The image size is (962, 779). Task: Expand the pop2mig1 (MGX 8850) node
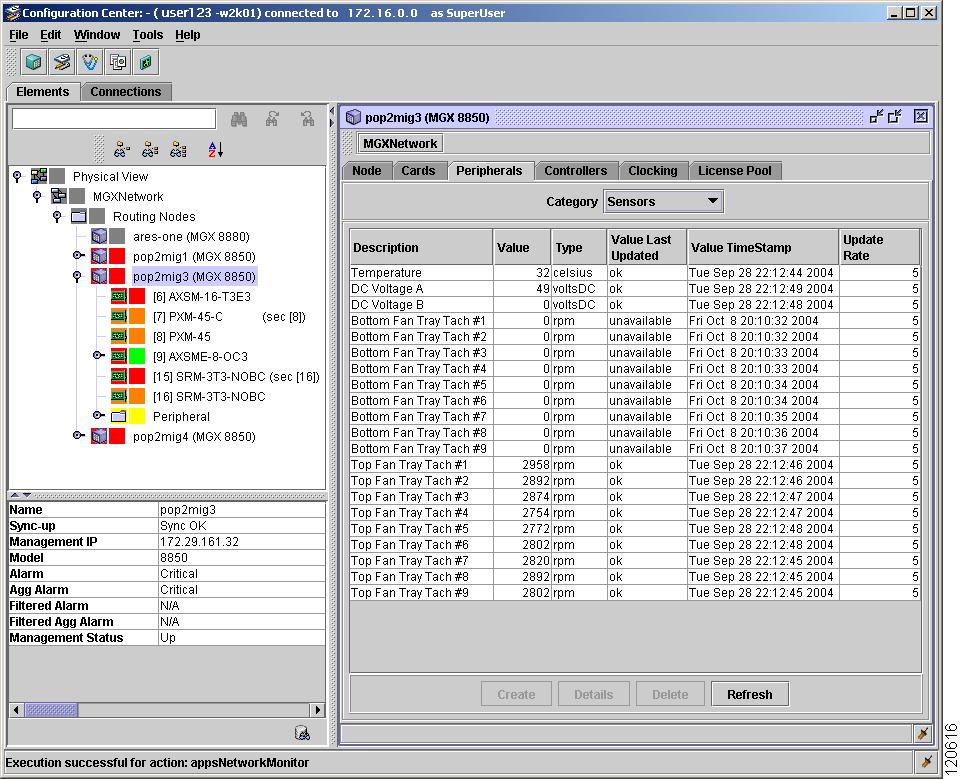click(x=79, y=256)
